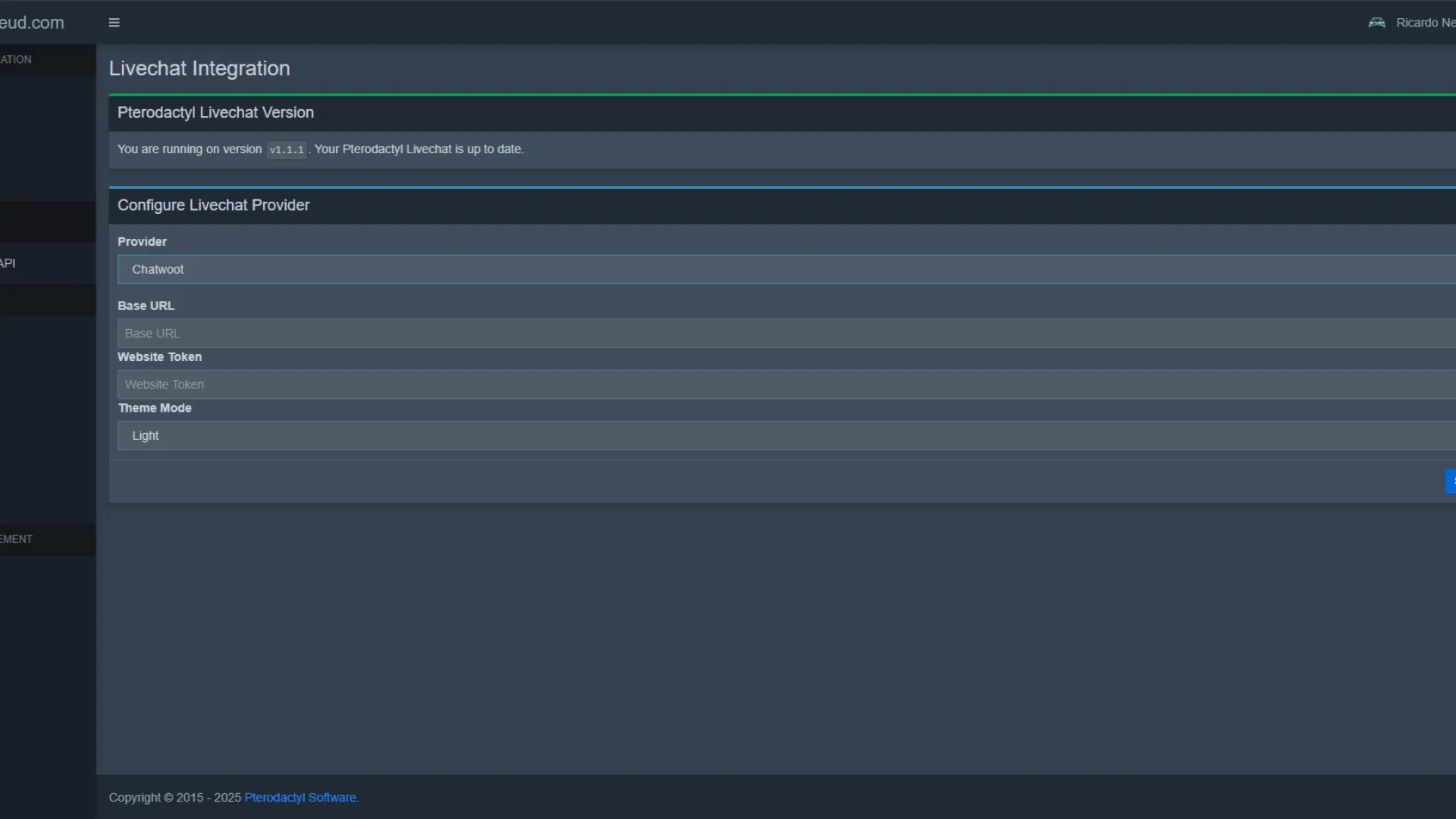Click the user avatar icon in header
Image resolution: width=1456 pixels, height=819 pixels.
point(1376,23)
